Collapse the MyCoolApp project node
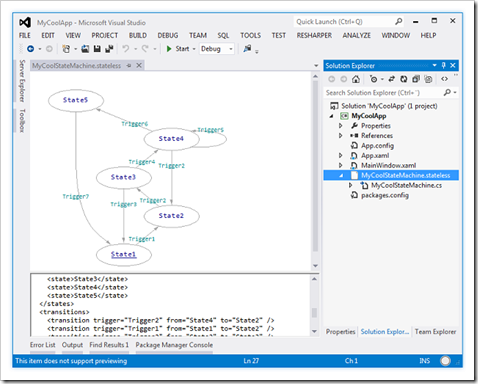Viewport: 478px width, 384px height. pos(332,116)
